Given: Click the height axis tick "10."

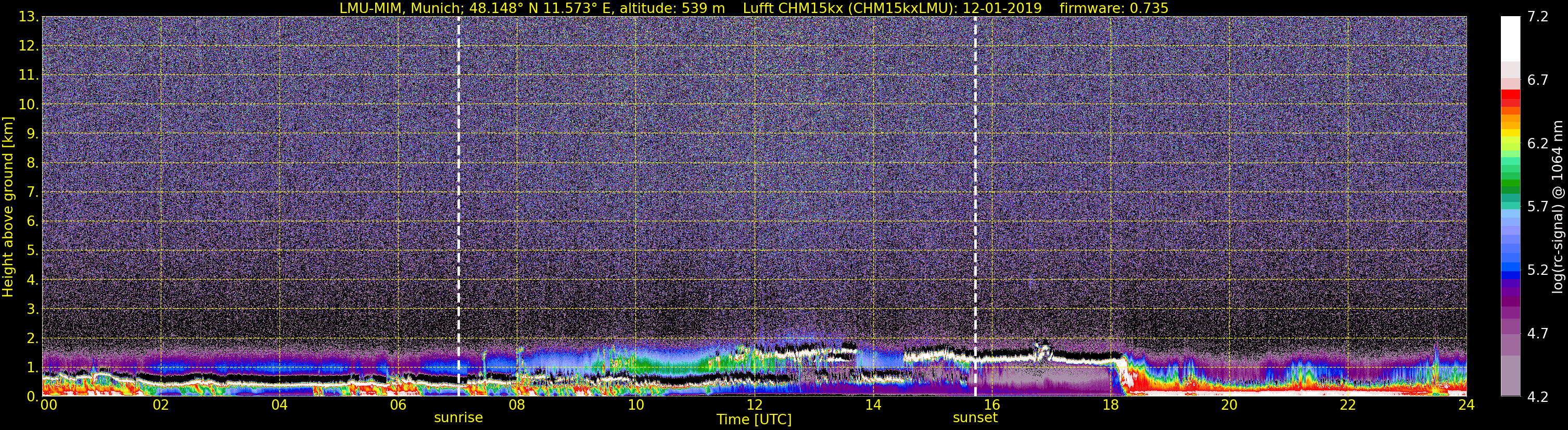Looking at the screenshot, I should pos(29,104).
